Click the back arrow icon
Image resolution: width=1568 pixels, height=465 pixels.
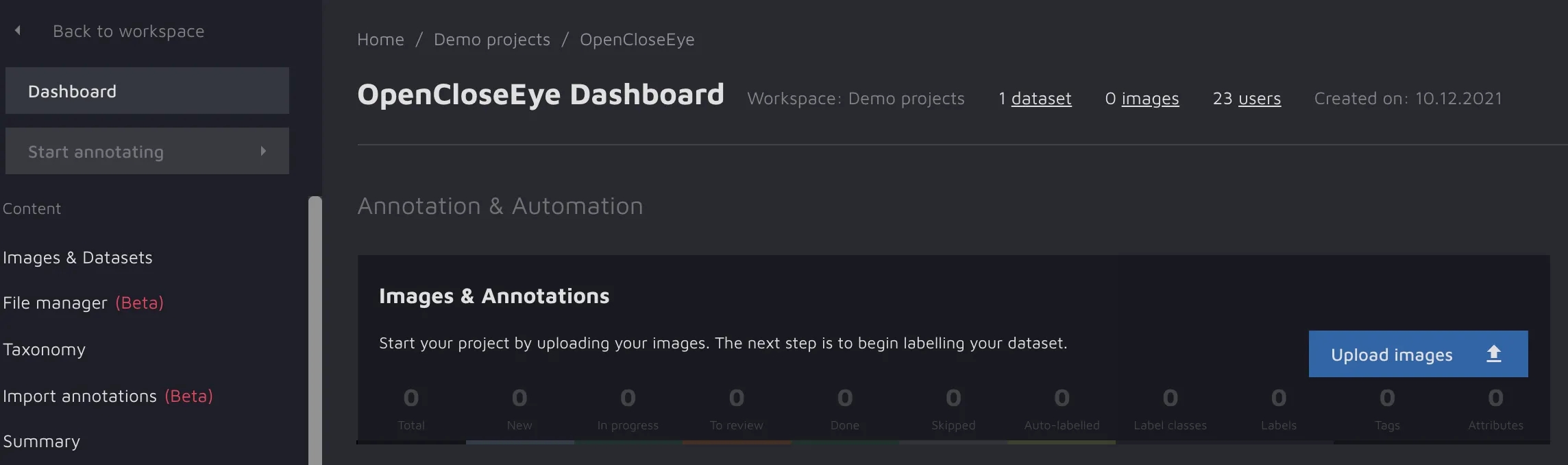(x=18, y=31)
